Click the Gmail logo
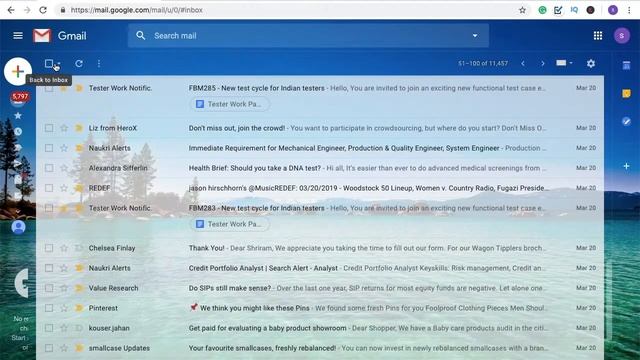This screenshot has height=360, width=640. (60, 36)
